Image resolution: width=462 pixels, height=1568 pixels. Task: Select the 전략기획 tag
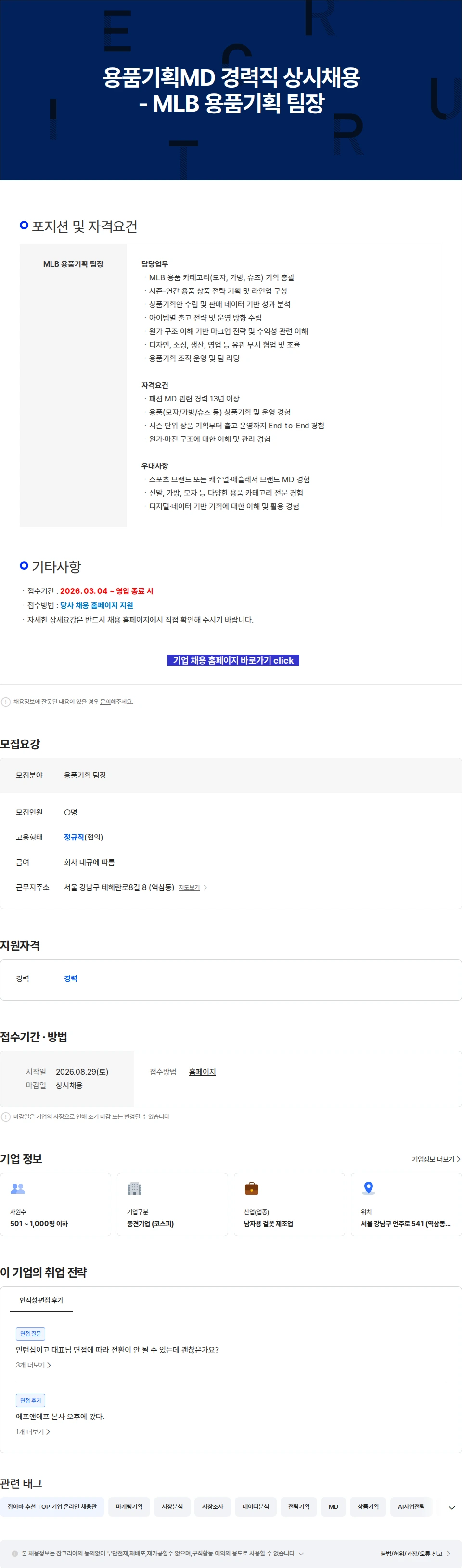[299, 1506]
